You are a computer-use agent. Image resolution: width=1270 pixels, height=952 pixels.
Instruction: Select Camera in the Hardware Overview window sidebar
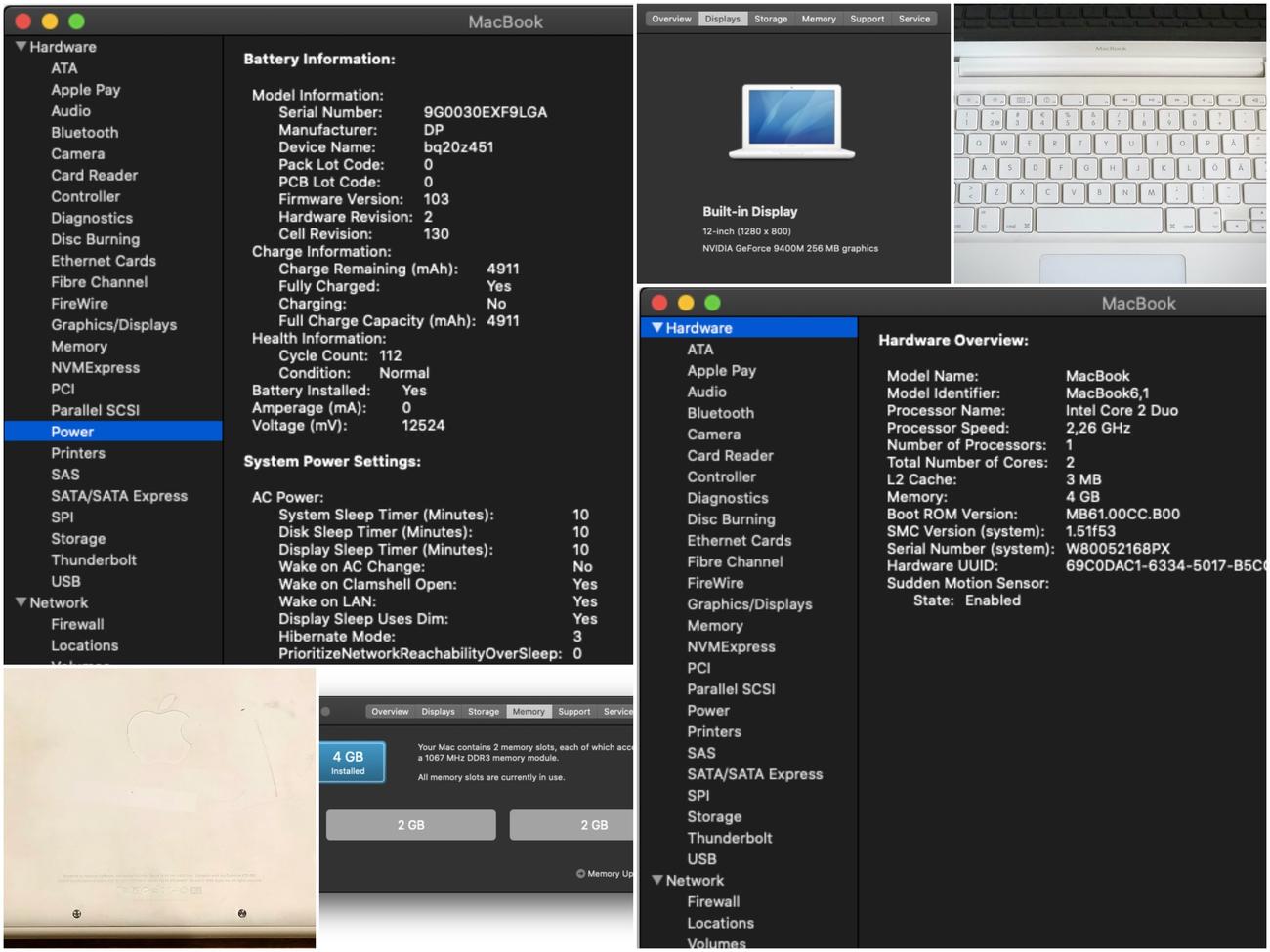pyautogui.click(x=713, y=435)
